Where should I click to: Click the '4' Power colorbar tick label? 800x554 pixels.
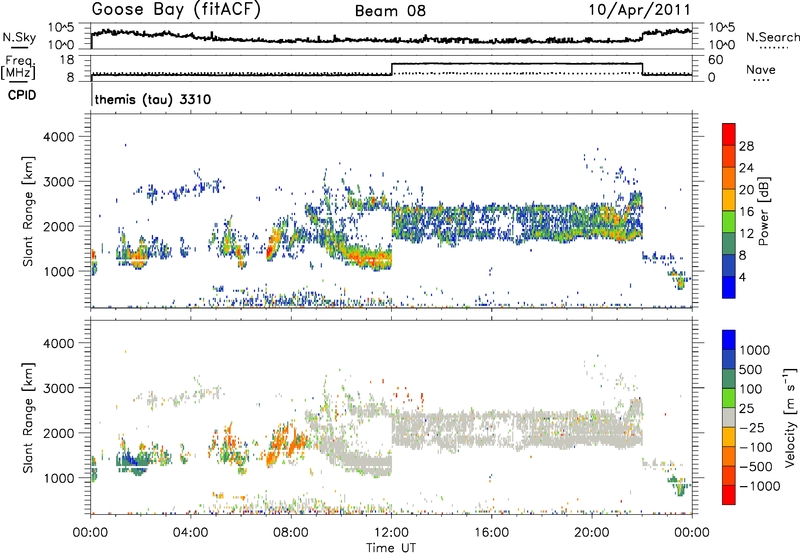[x=742, y=277]
